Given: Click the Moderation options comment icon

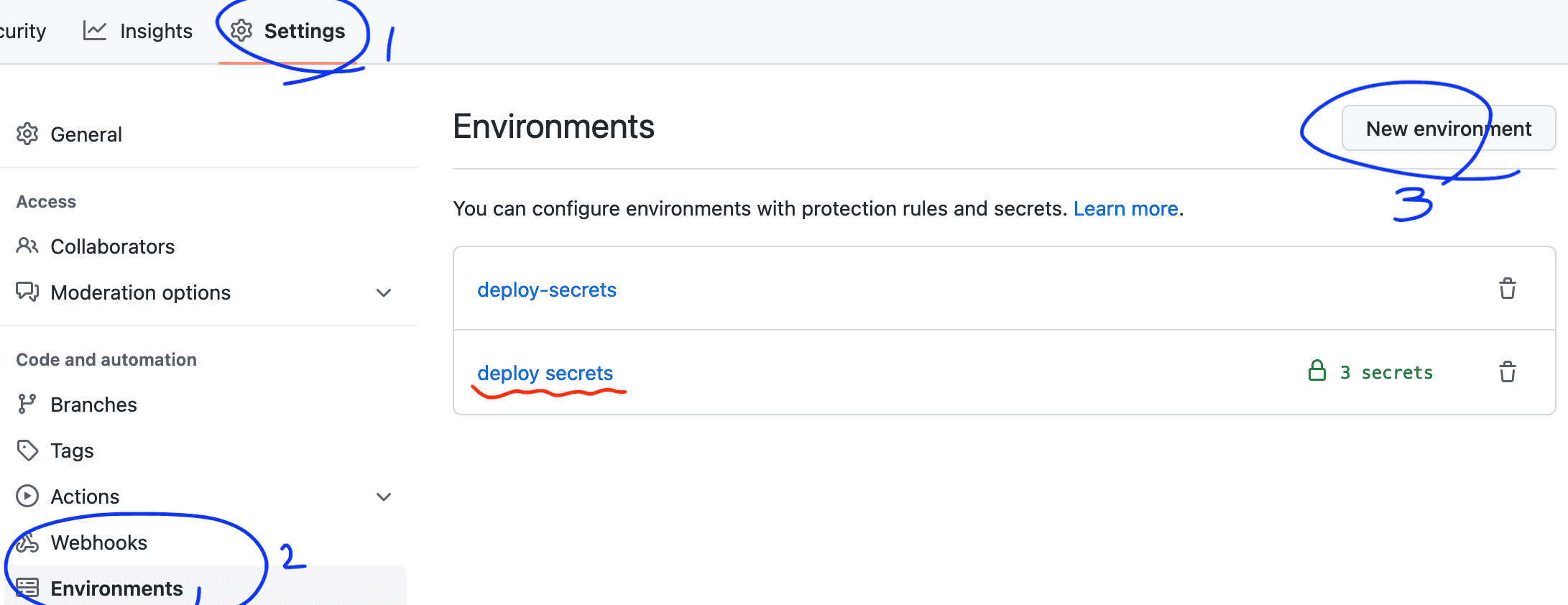Looking at the screenshot, I should click(x=27, y=292).
